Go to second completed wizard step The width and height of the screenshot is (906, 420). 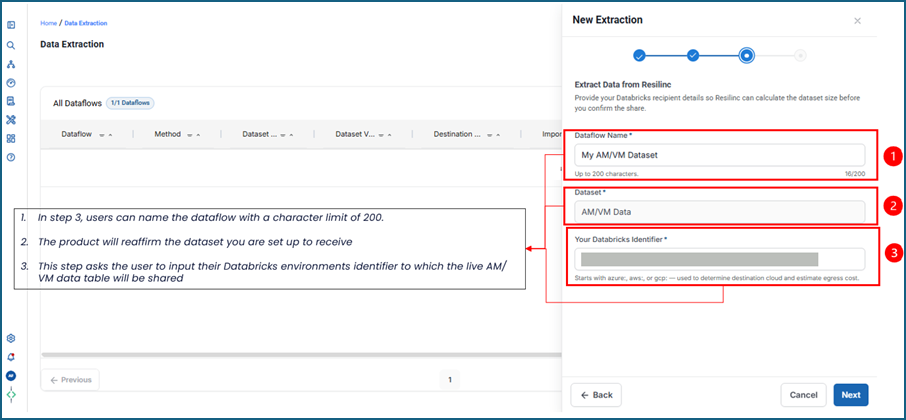[693, 55]
